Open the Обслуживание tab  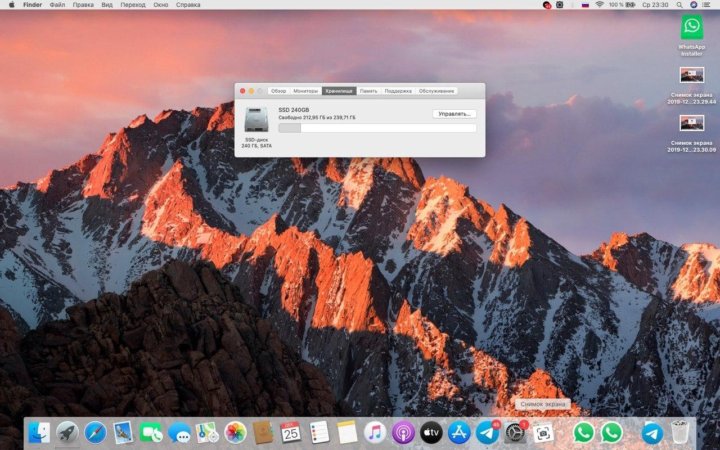click(x=436, y=91)
